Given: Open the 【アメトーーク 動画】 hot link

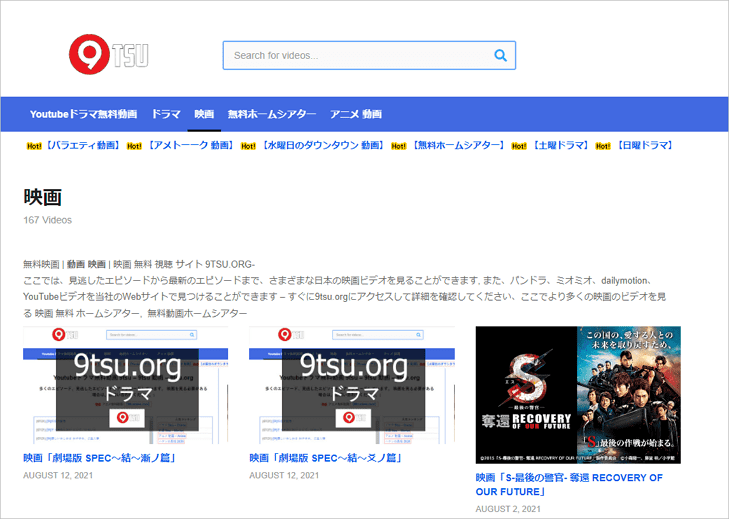Looking at the screenshot, I should [191, 146].
